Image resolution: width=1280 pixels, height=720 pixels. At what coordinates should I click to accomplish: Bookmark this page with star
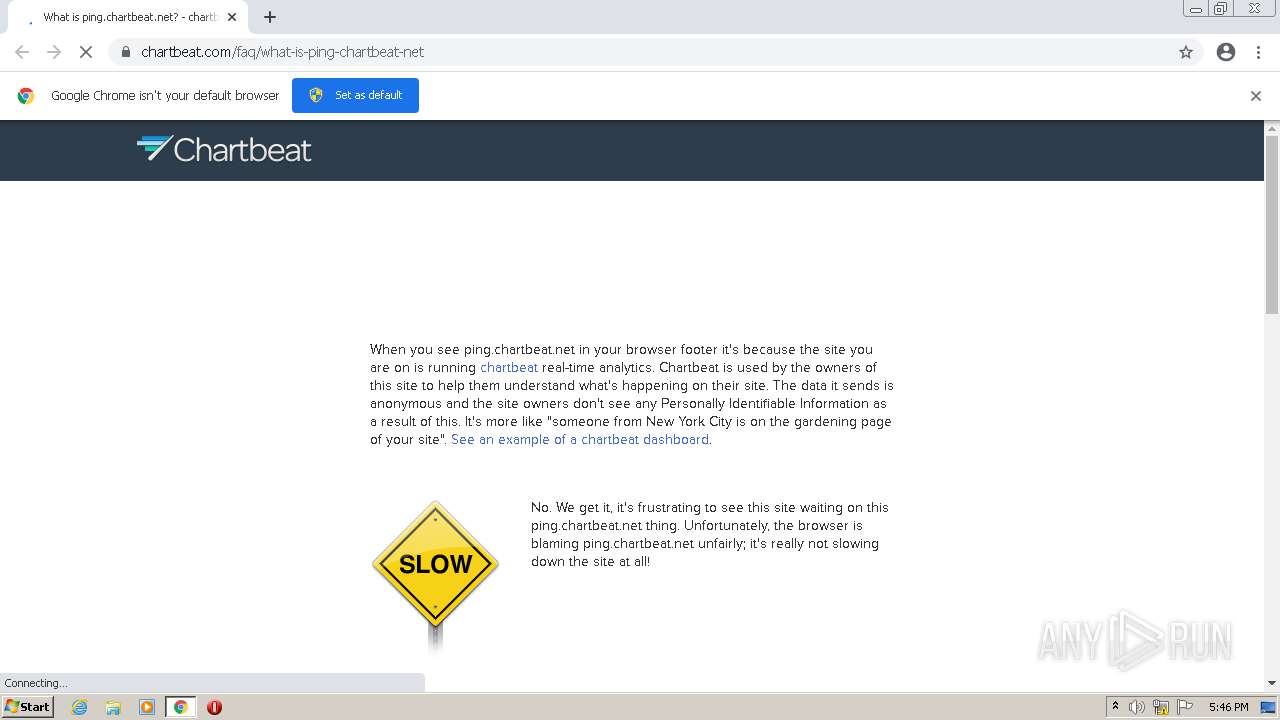click(1186, 52)
